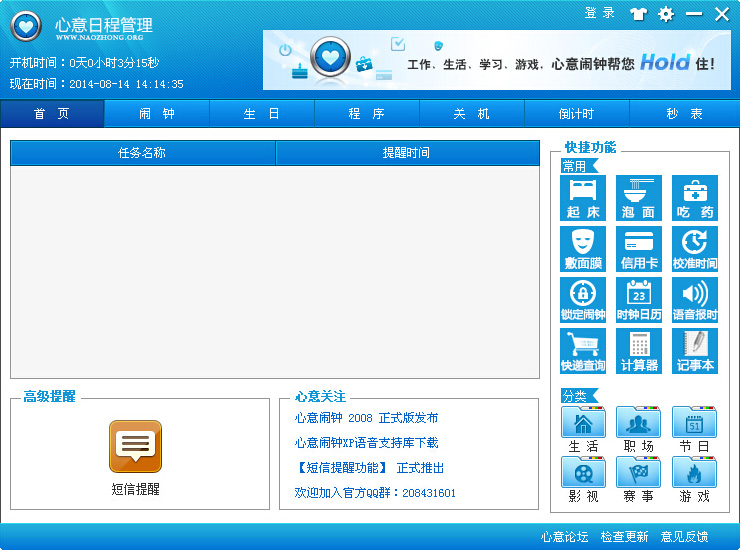Viewport: 740px width, 550px height.
Task: Open the 快递查询 express tracking tool
Action: point(583,351)
